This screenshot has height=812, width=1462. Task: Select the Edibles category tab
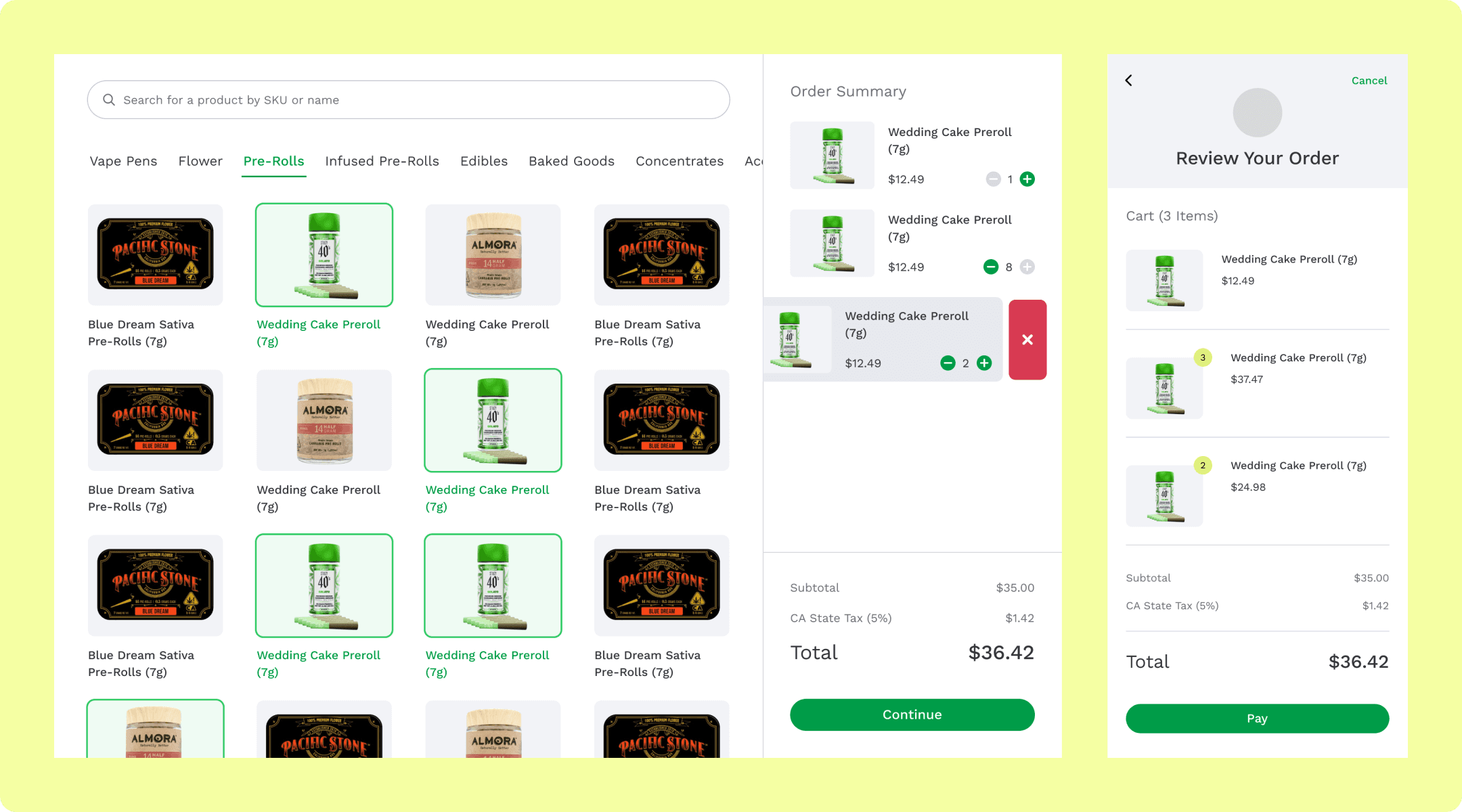pyautogui.click(x=483, y=161)
